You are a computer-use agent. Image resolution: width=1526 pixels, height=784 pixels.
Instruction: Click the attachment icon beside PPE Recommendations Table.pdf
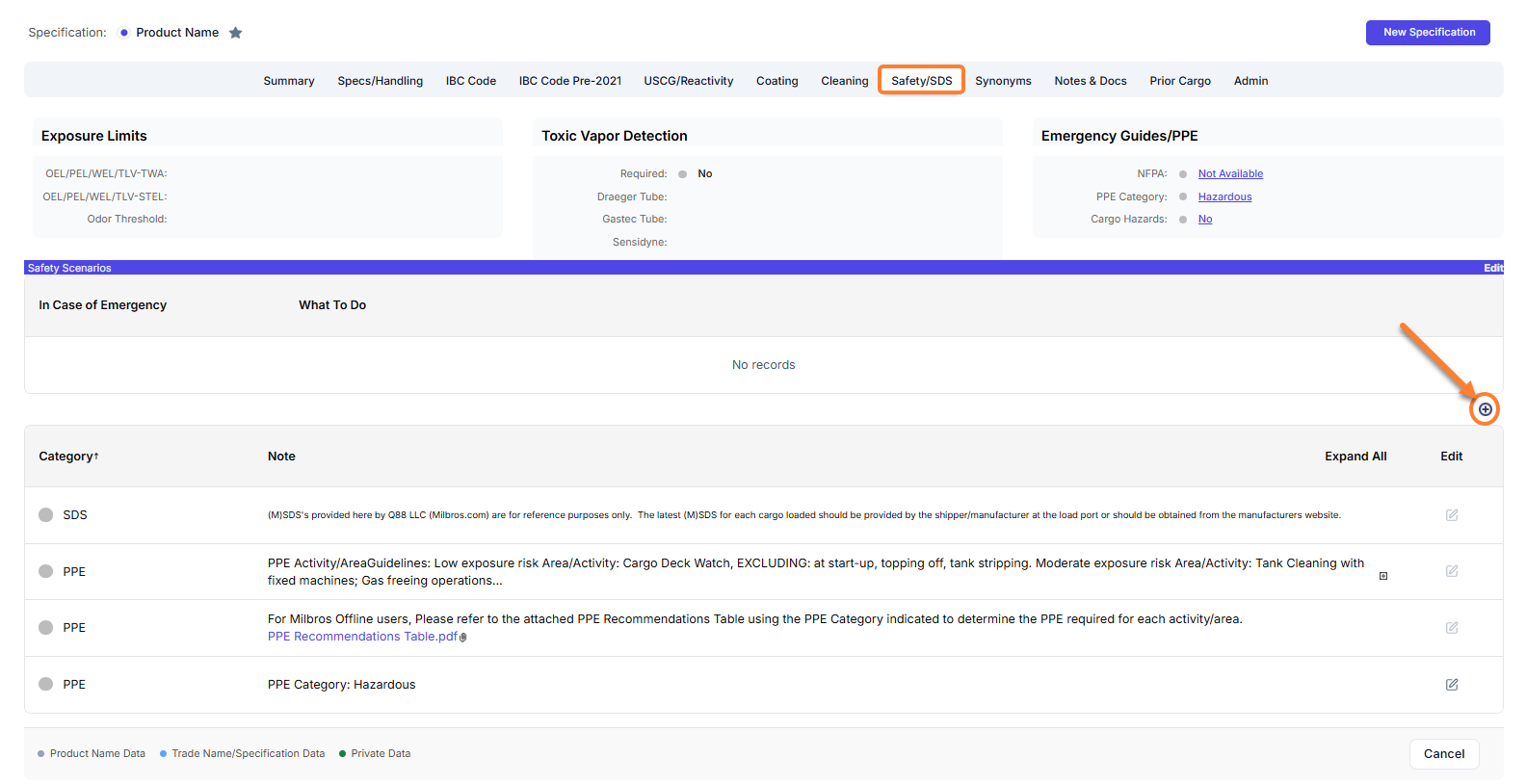click(463, 638)
